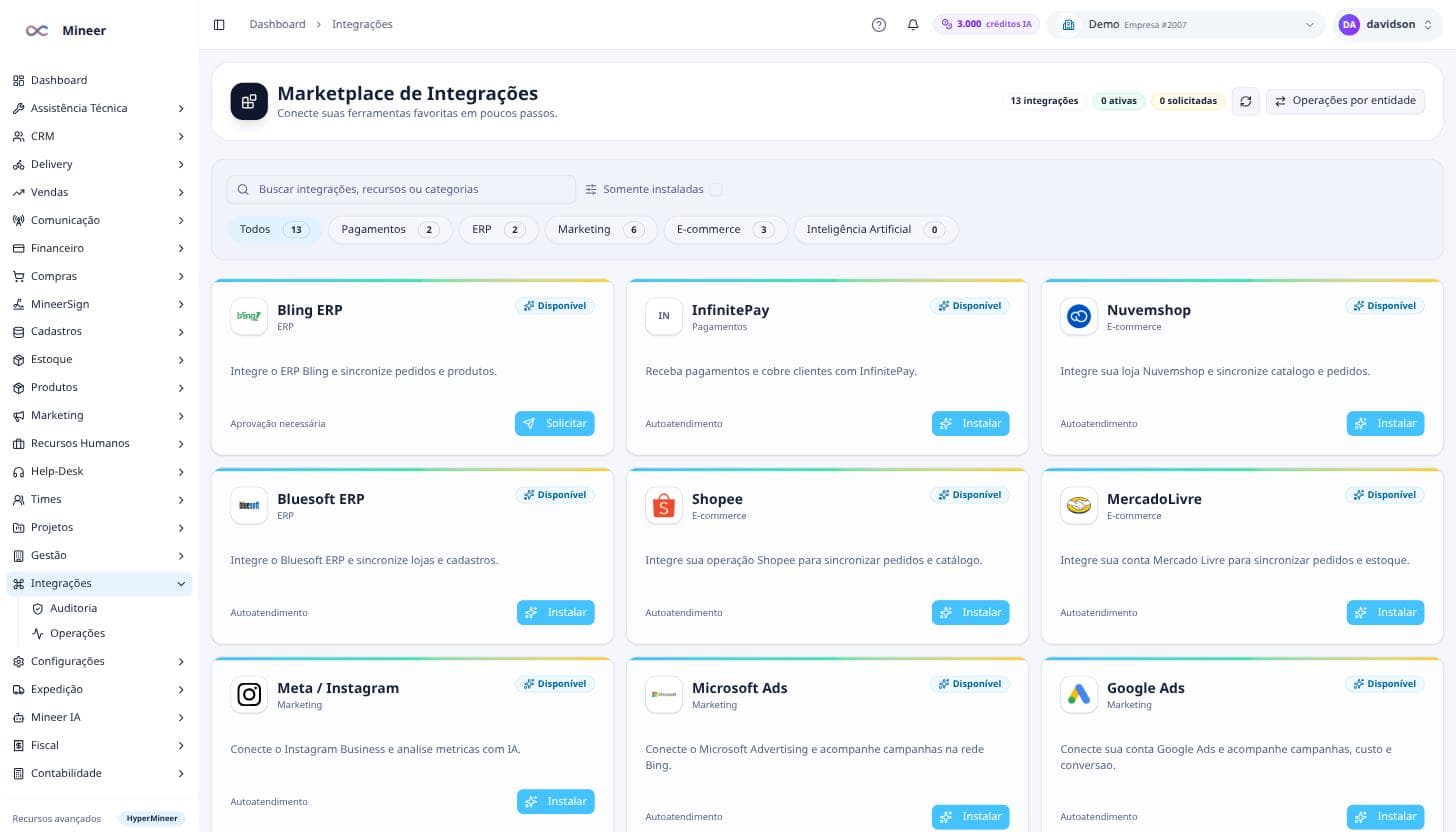Click the Operações activity icon

[x=38, y=633]
